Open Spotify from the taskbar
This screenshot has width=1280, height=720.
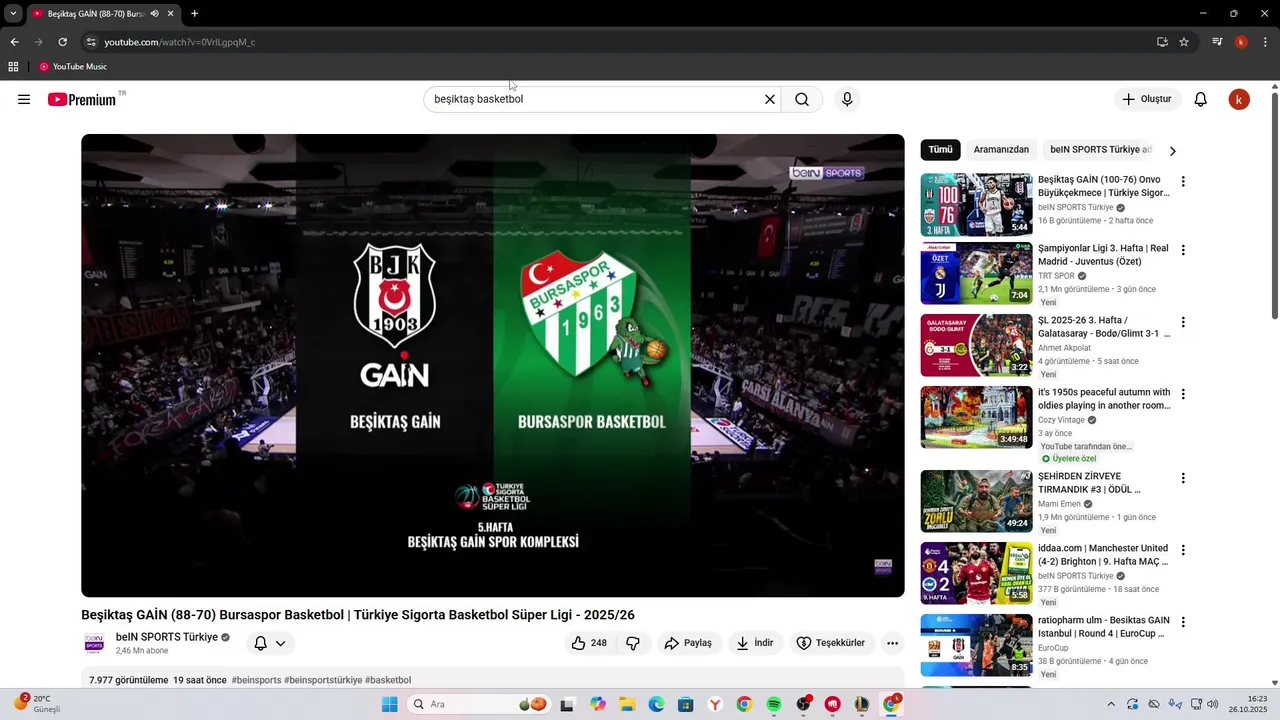pyautogui.click(x=774, y=704)
